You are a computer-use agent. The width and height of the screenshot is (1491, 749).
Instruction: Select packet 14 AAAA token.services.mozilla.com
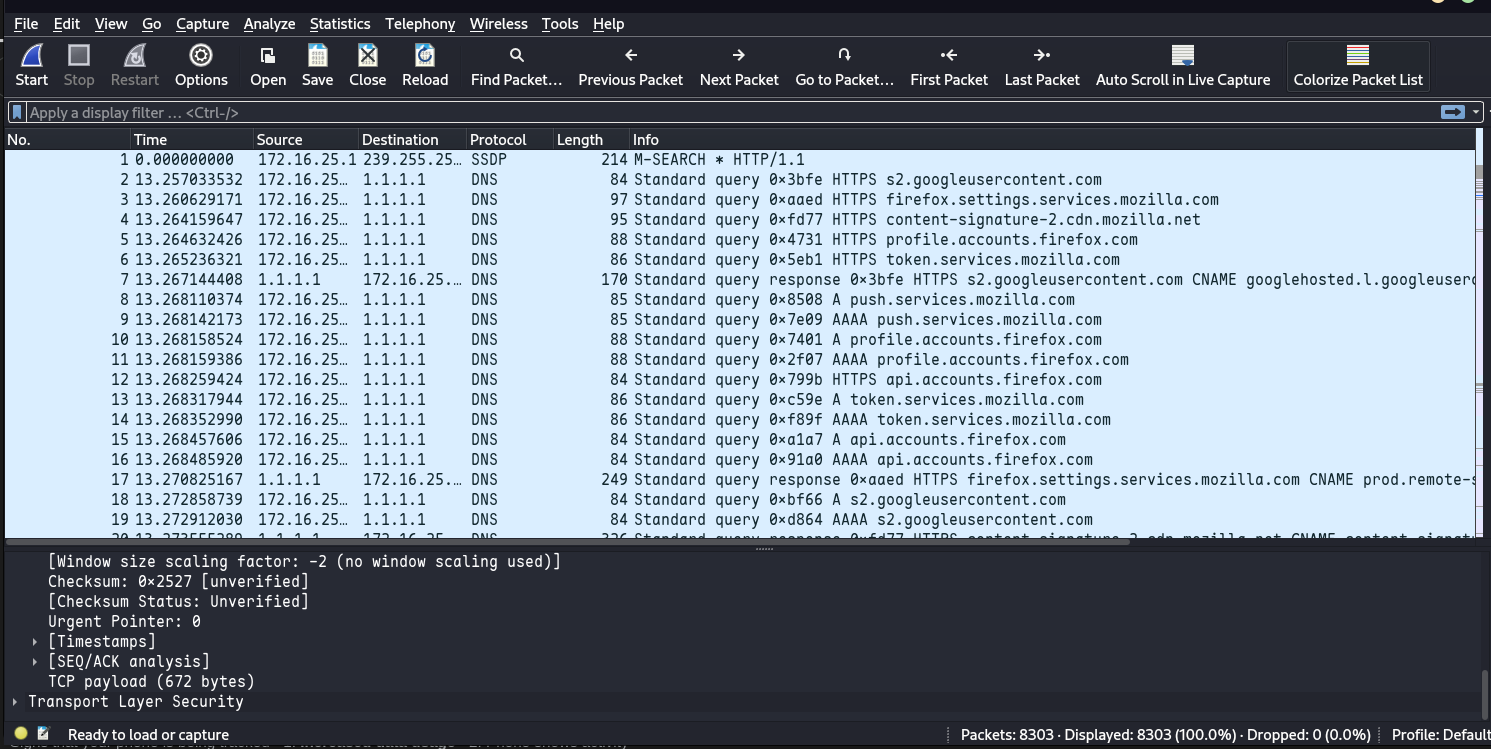click(740, 420)
